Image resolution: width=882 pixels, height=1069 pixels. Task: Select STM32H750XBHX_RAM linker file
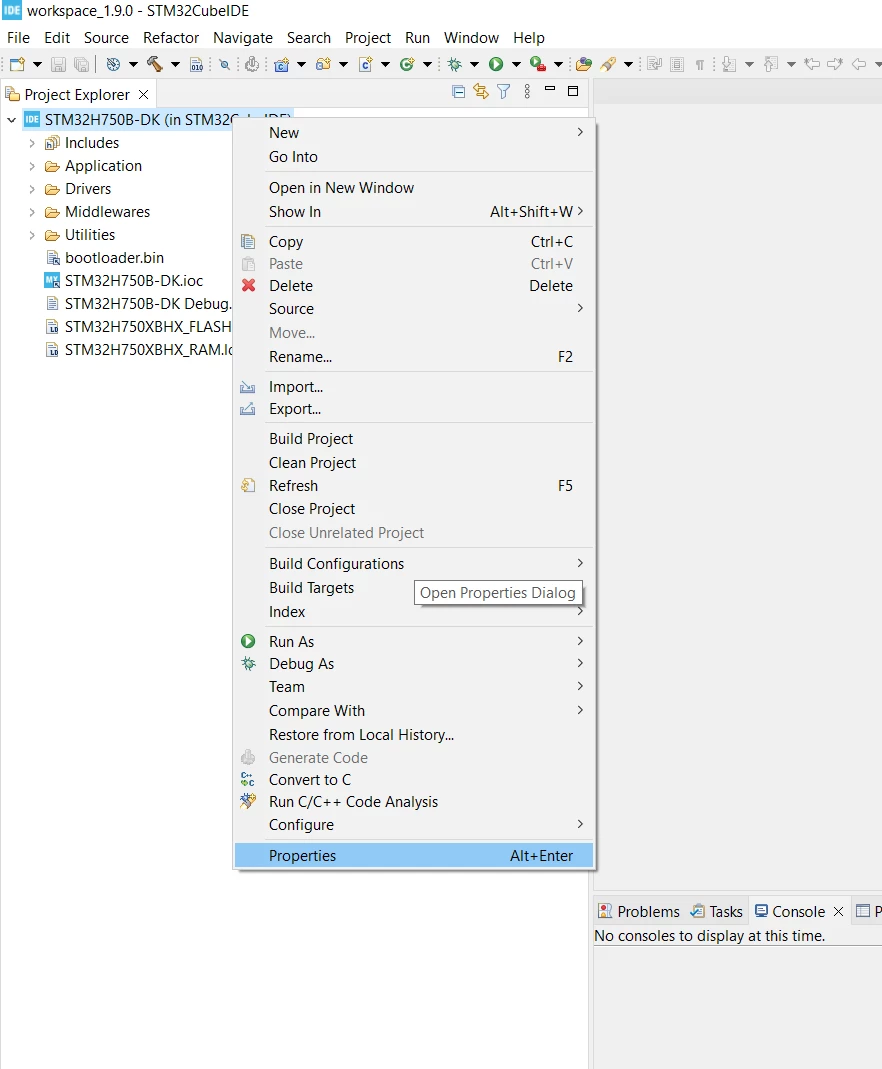pyautogui.click(x=138, y=350)
